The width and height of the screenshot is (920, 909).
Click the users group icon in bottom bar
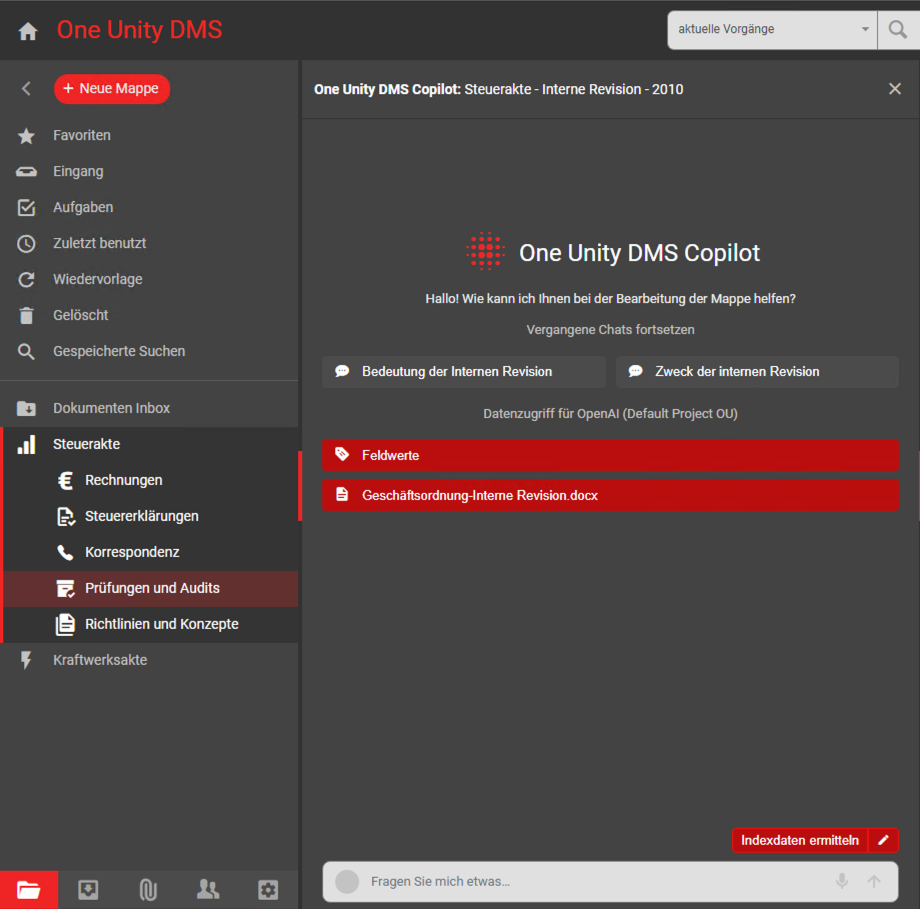(x=208, y=890)
